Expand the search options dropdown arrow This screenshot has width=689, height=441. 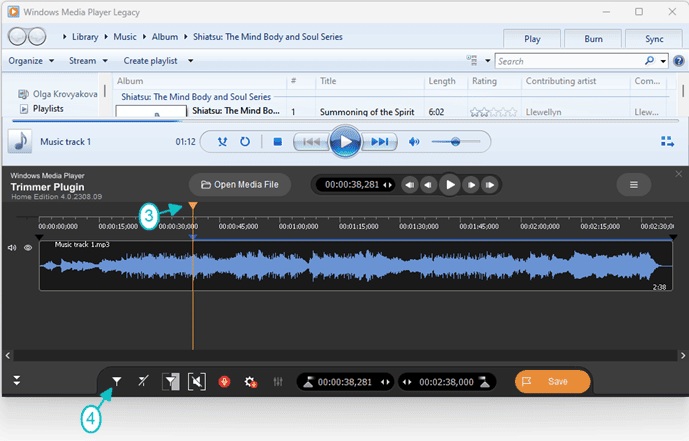click(x=663, y=61)
